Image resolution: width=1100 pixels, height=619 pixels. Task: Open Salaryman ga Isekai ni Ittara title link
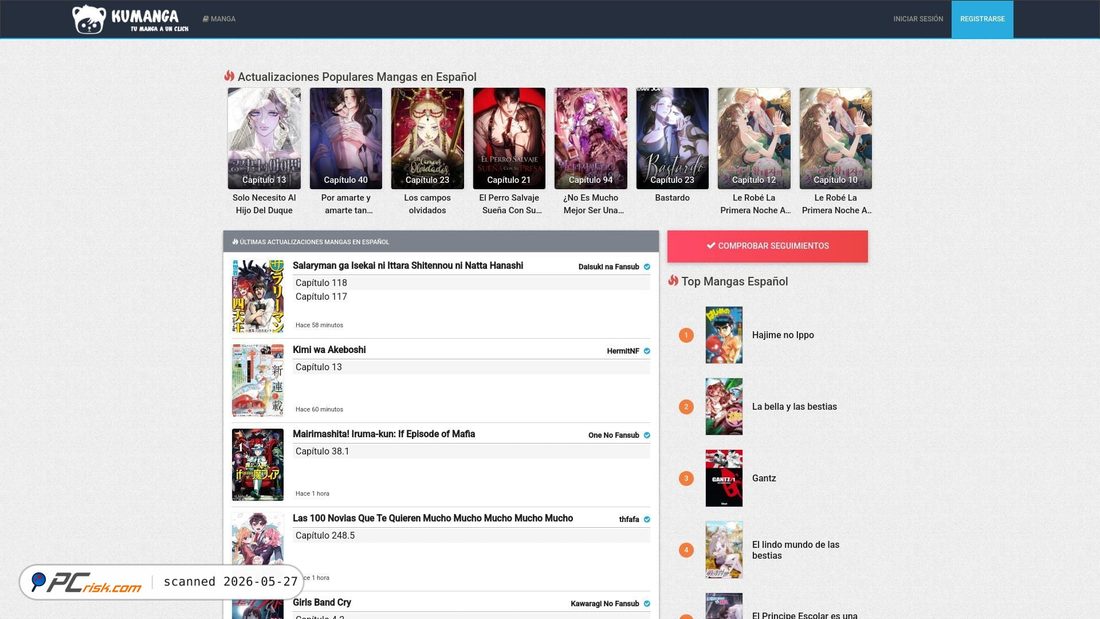click(408, 265)
